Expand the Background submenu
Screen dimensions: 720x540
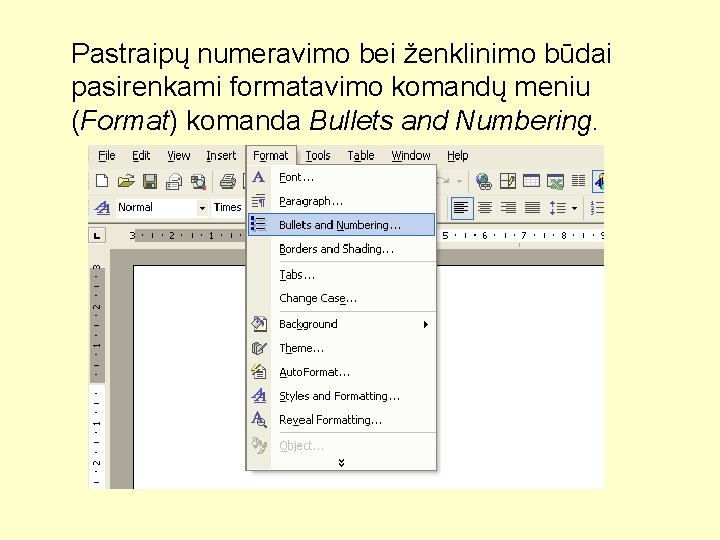tap(341, 324)
